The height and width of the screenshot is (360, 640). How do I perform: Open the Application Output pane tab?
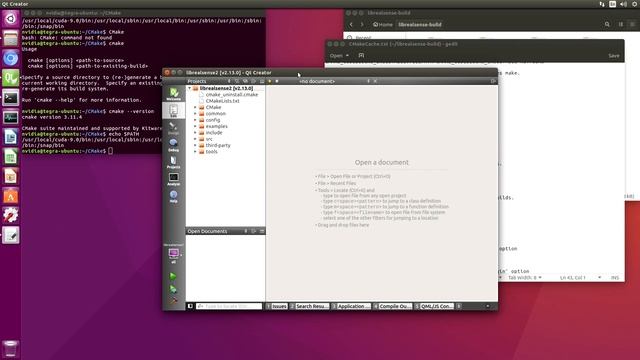coord(351,306)
